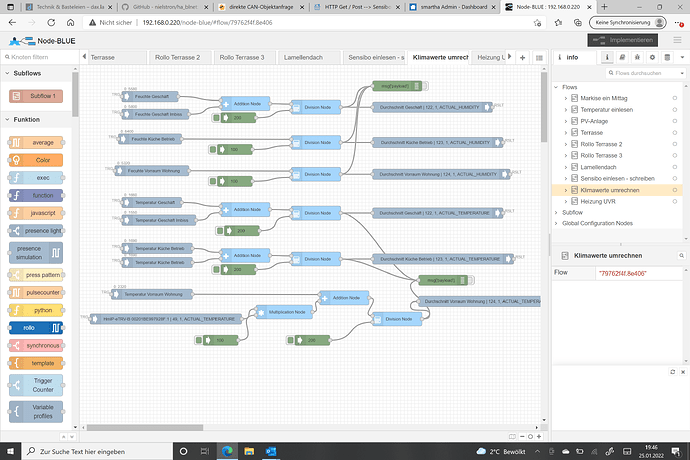
Task: Switch to the Rollo Terrasse 2 tab
Action: coord(176,58)
